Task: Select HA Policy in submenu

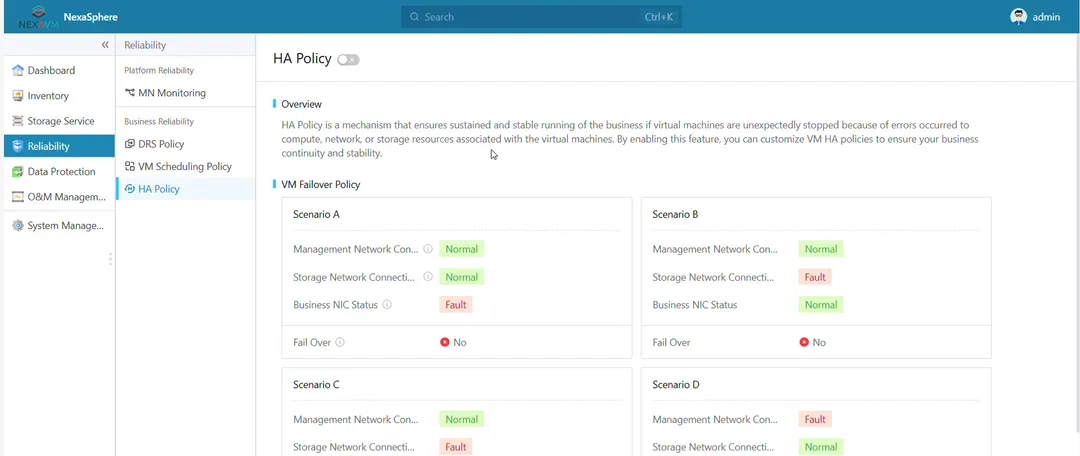Action: pyautogui.click(x=185, y=189)
